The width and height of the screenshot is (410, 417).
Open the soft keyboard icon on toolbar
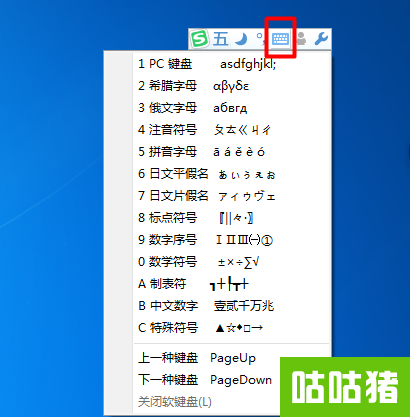point(280,39)
